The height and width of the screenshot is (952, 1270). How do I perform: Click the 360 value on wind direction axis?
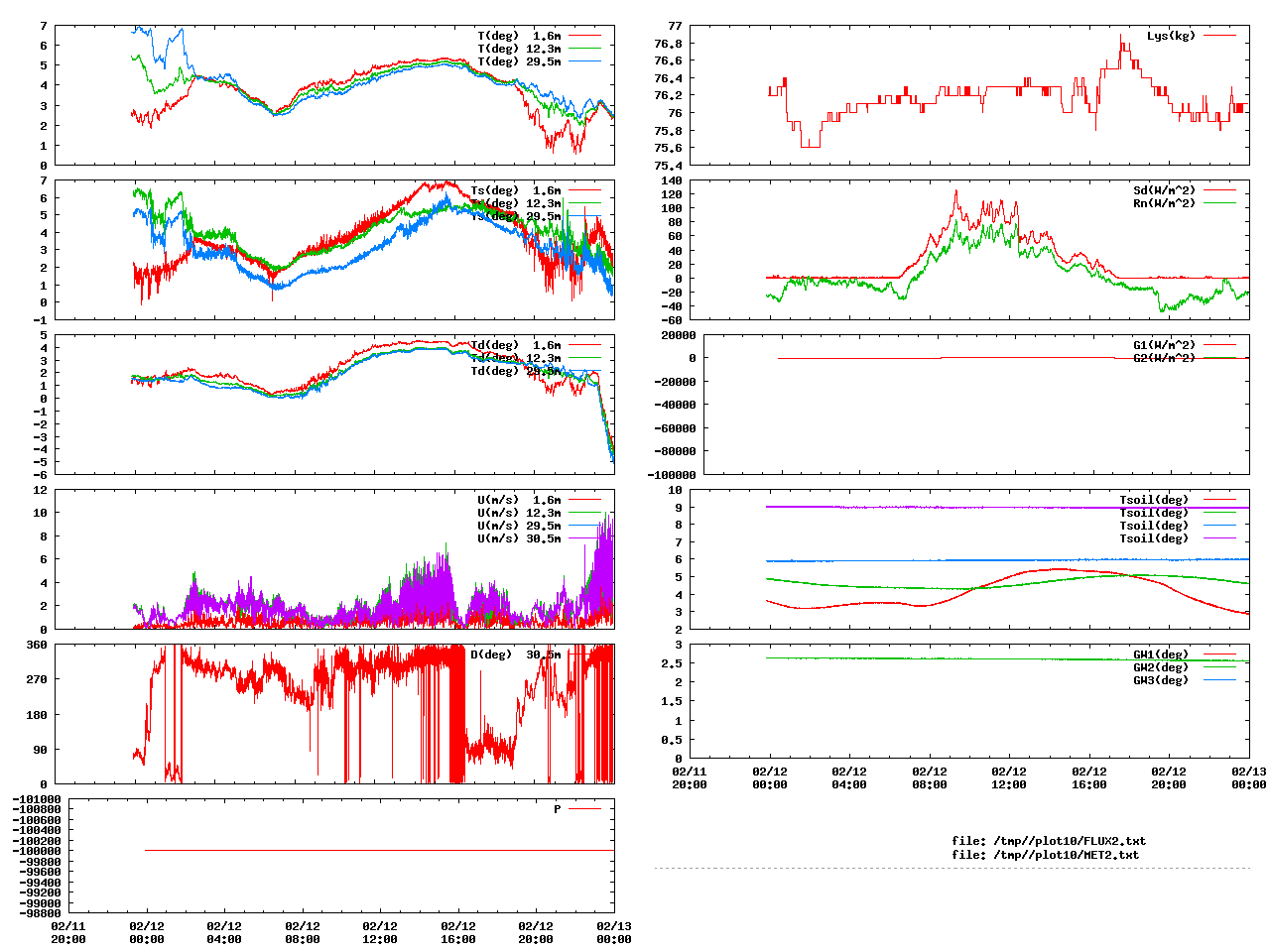click(37, 645)
